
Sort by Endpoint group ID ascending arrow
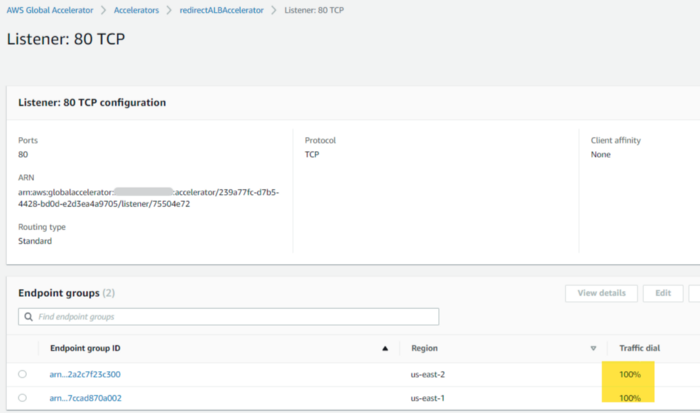pyautogui.click(x=385, y=348)
